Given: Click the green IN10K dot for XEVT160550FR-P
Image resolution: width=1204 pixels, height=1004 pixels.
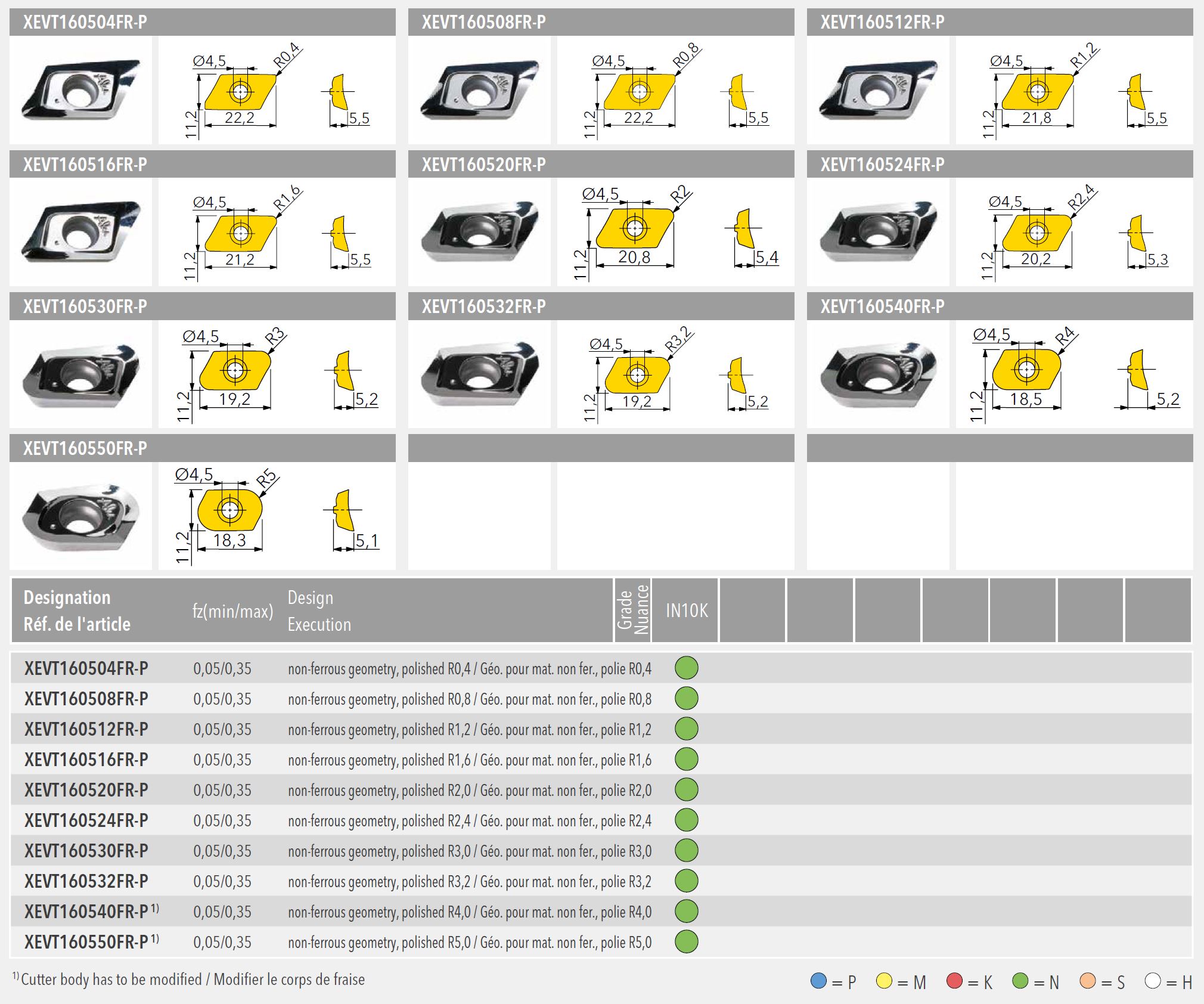Looking at the screenshot, I should [686, 941].
